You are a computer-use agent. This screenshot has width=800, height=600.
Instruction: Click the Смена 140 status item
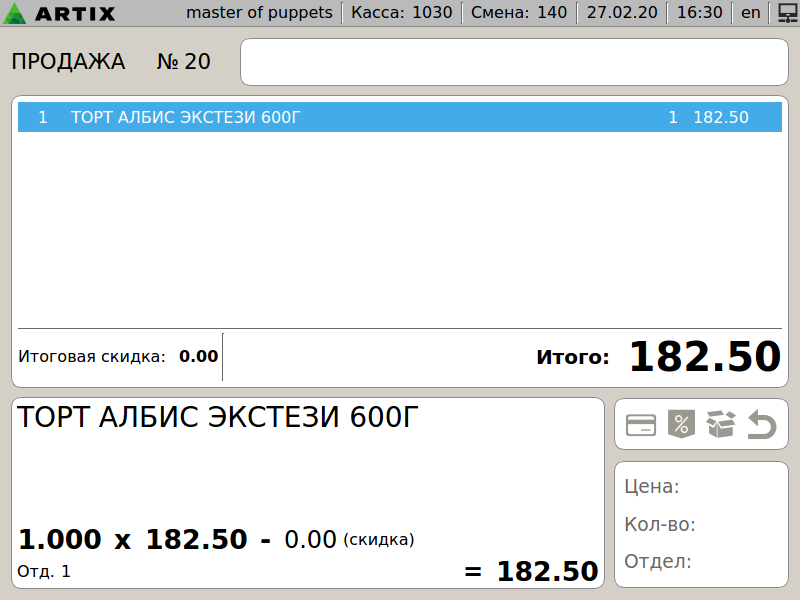[518, 13]
